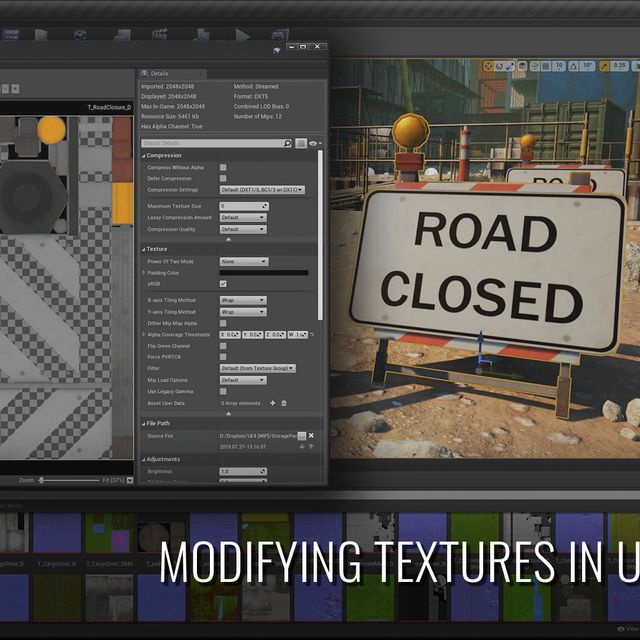
Task: Click the Brightness value field
Action: (243, 471)
